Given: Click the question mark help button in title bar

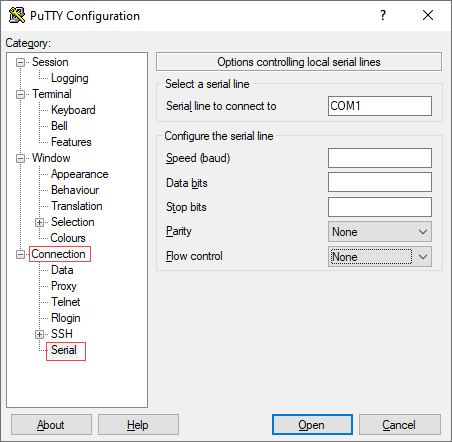Looking at the screenshot, I should tap(383, 15).
